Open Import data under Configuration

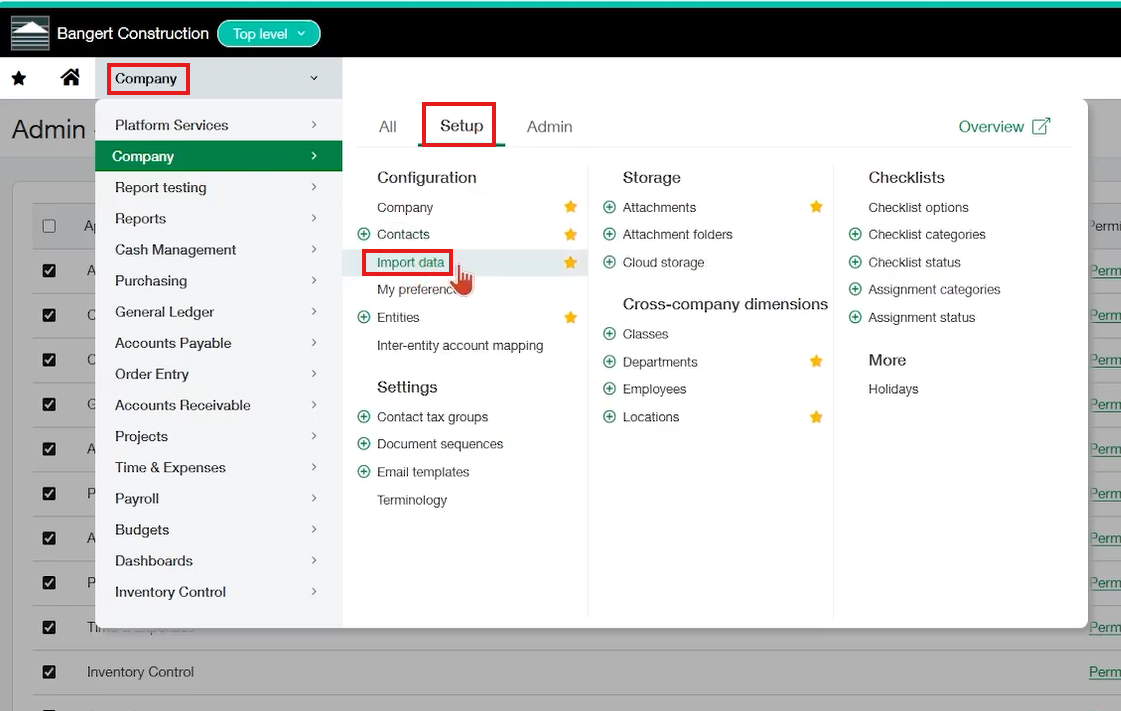click(x=410, y=262)
